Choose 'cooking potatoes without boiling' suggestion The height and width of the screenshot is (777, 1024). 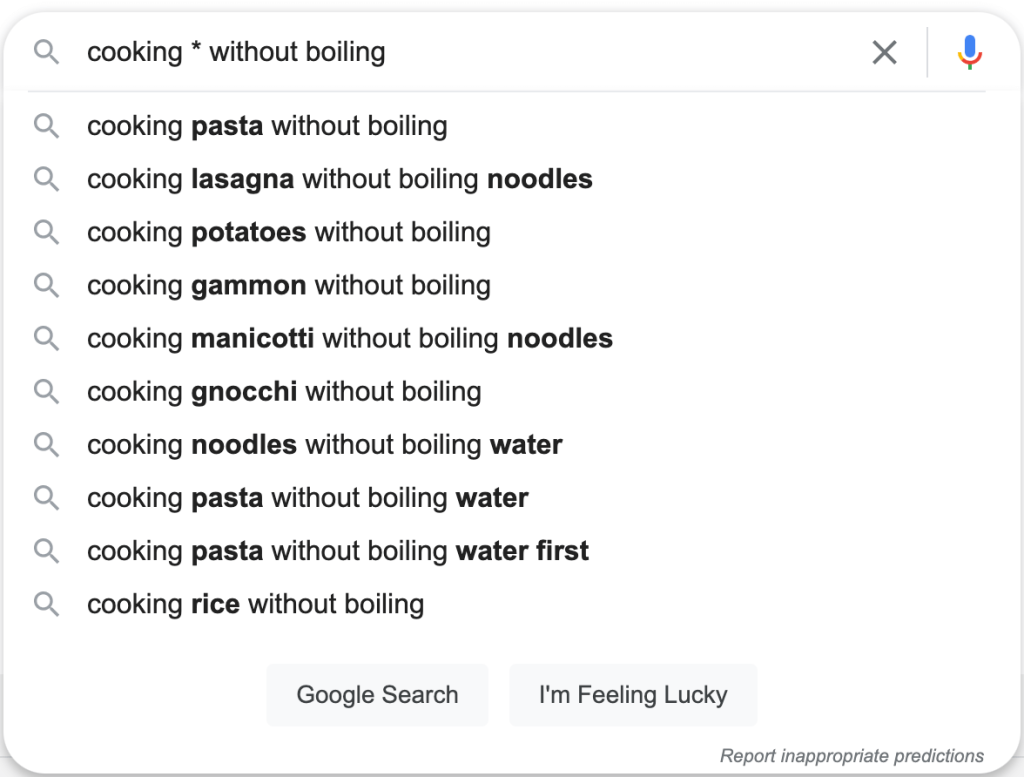pos(507,232)
